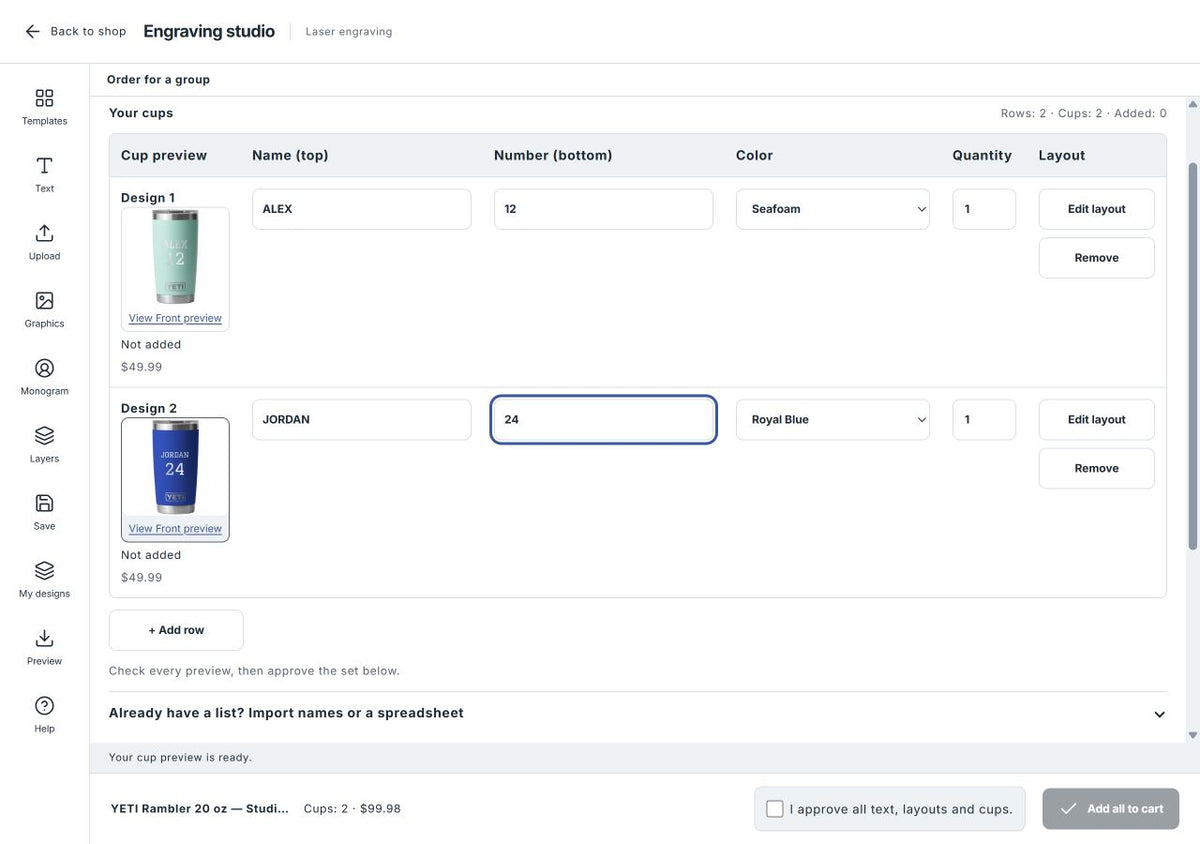The image size is (1200, 844).
Task: Check the approve all text checkbox
Action: [x=775, y=809]
